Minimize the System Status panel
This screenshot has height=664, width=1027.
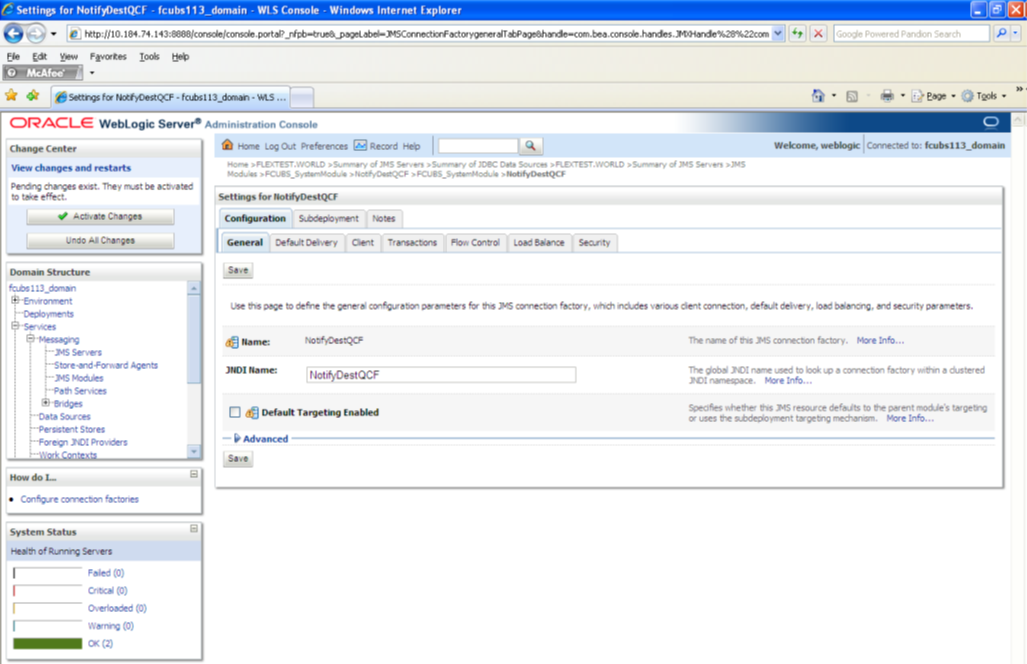coord(194,528)
